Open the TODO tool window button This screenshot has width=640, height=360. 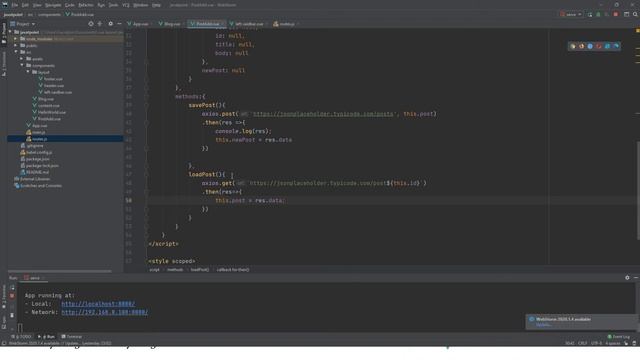(21, 337)
